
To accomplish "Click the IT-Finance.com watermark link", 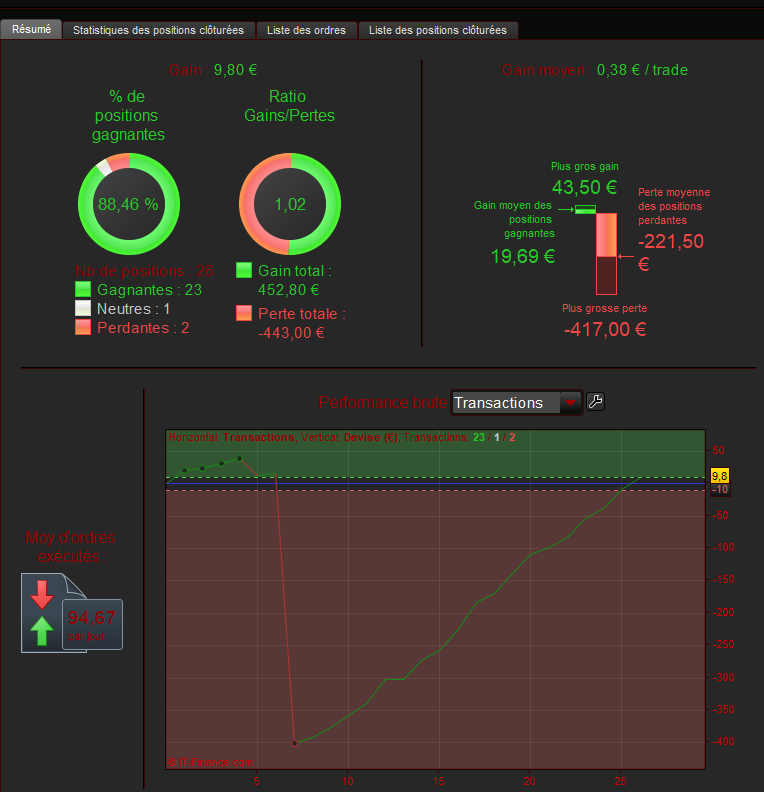I will (210, 762).
